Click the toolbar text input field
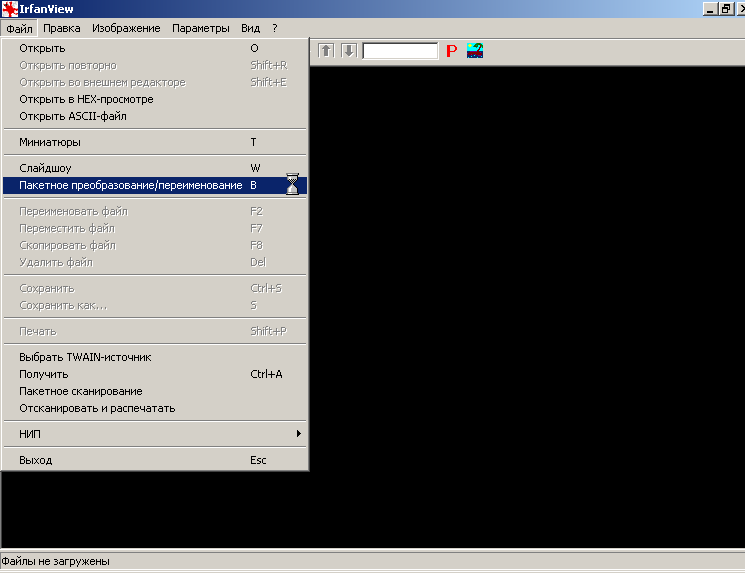The width and height of the screenshot is (745, 573). click(400, 51)
